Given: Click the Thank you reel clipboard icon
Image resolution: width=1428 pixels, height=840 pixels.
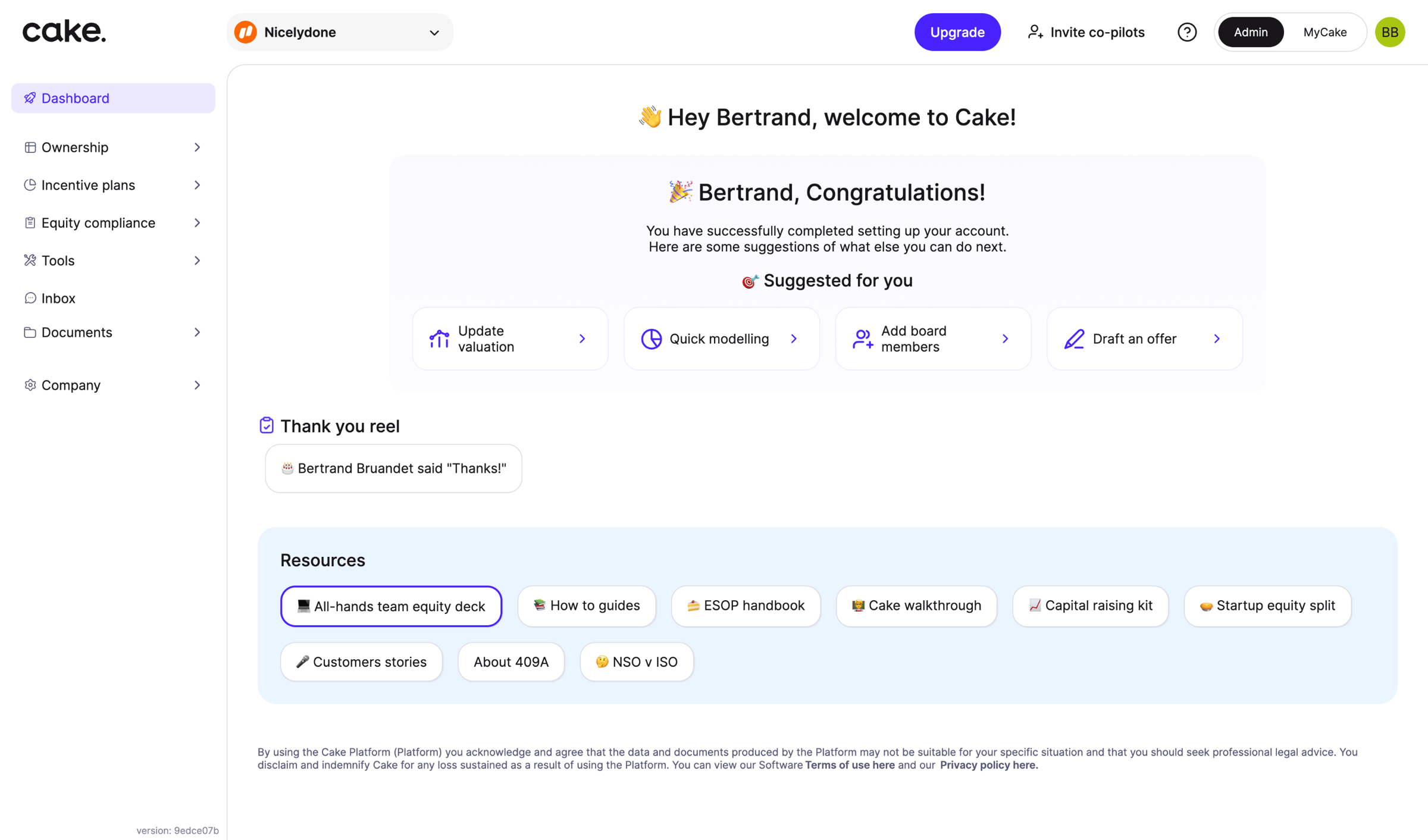Looking at the screenshot, I should (x=267, y=425).
